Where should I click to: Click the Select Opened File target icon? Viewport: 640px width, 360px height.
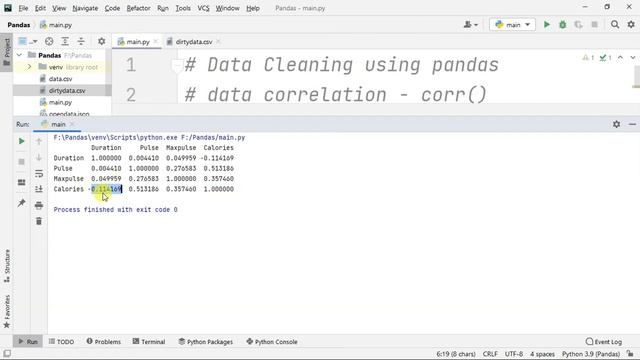[x=49, y=41]
